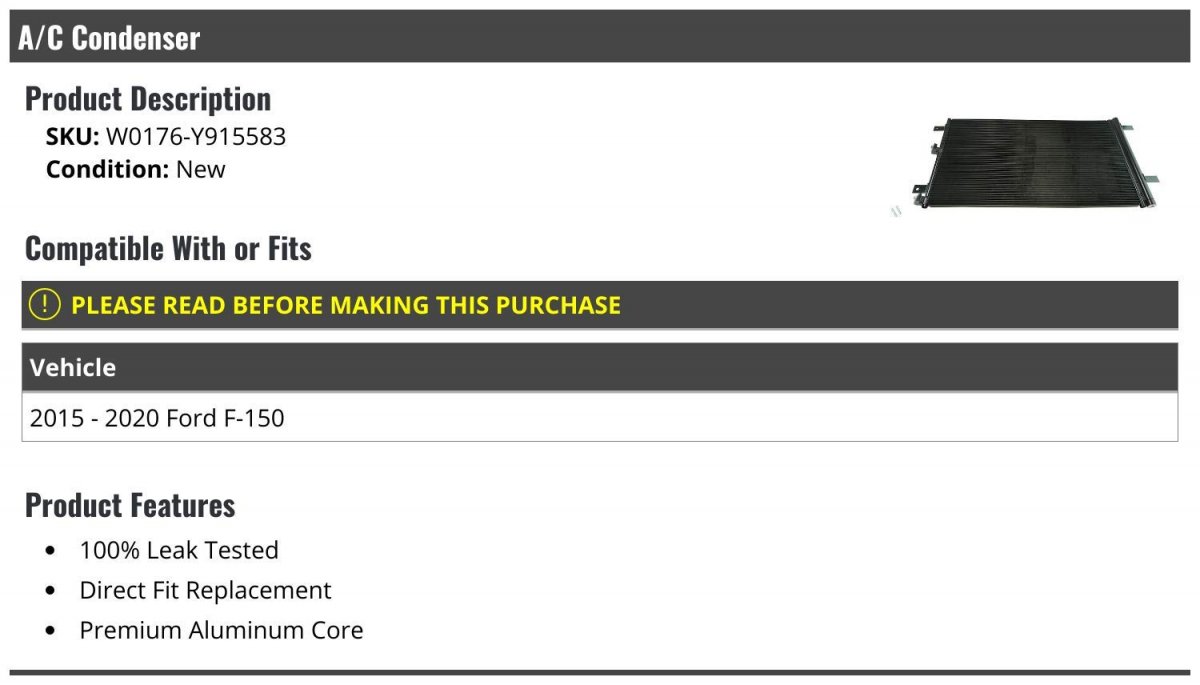
Task: Click the SKU label
Action: 73,137
